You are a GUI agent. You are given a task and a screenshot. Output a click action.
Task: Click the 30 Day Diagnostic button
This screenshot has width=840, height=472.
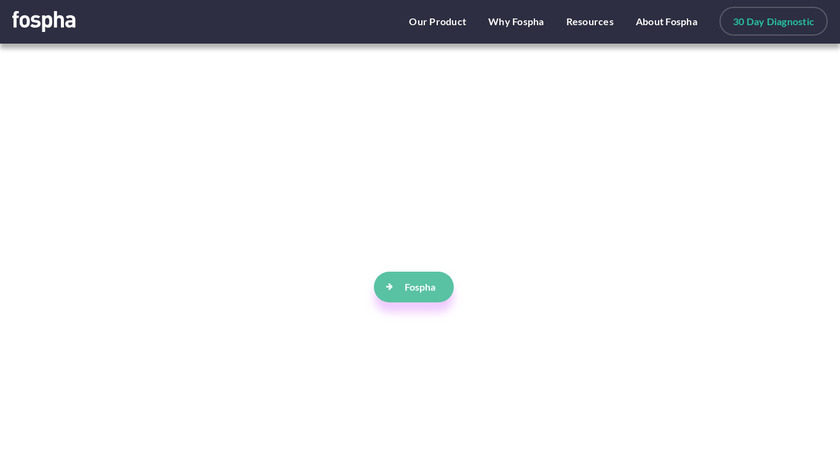click(x=773, y=21)
